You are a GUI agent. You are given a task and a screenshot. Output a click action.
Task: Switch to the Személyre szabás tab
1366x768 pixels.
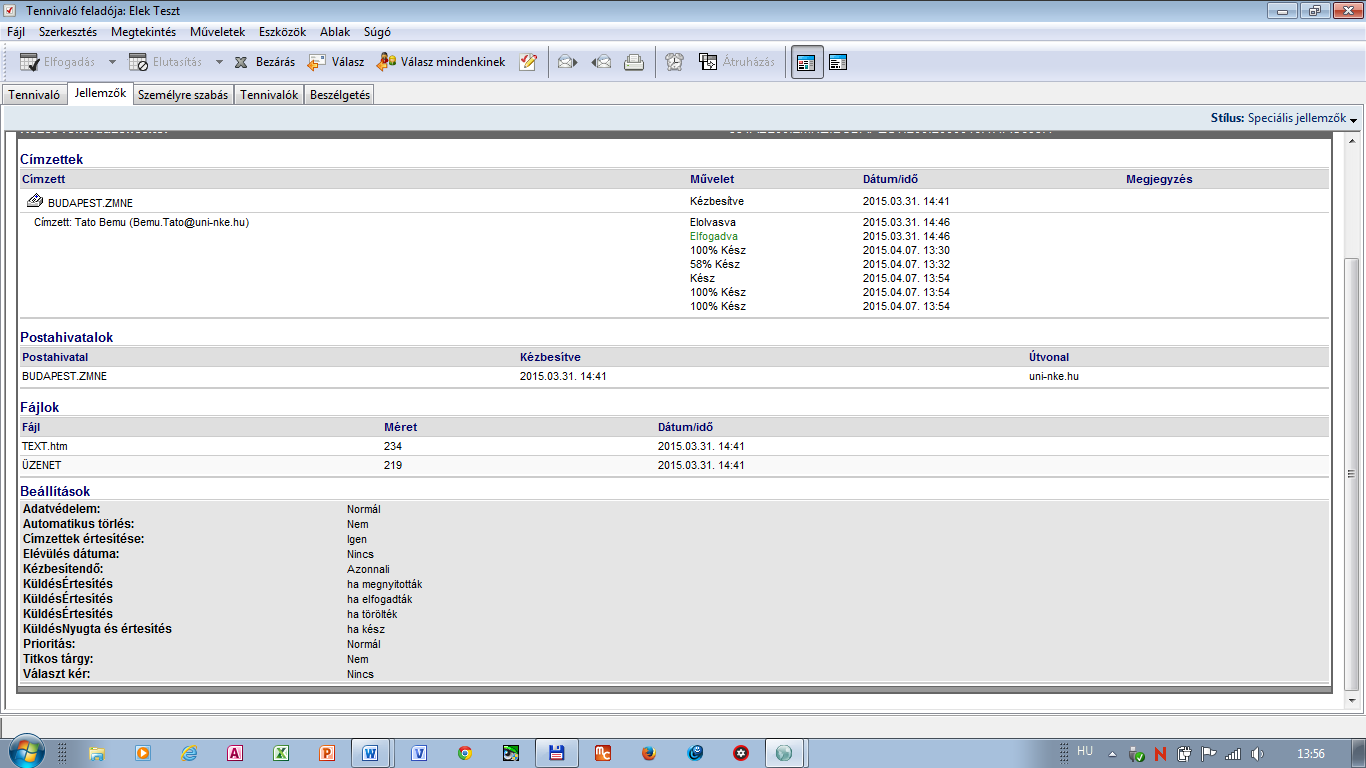183,95
